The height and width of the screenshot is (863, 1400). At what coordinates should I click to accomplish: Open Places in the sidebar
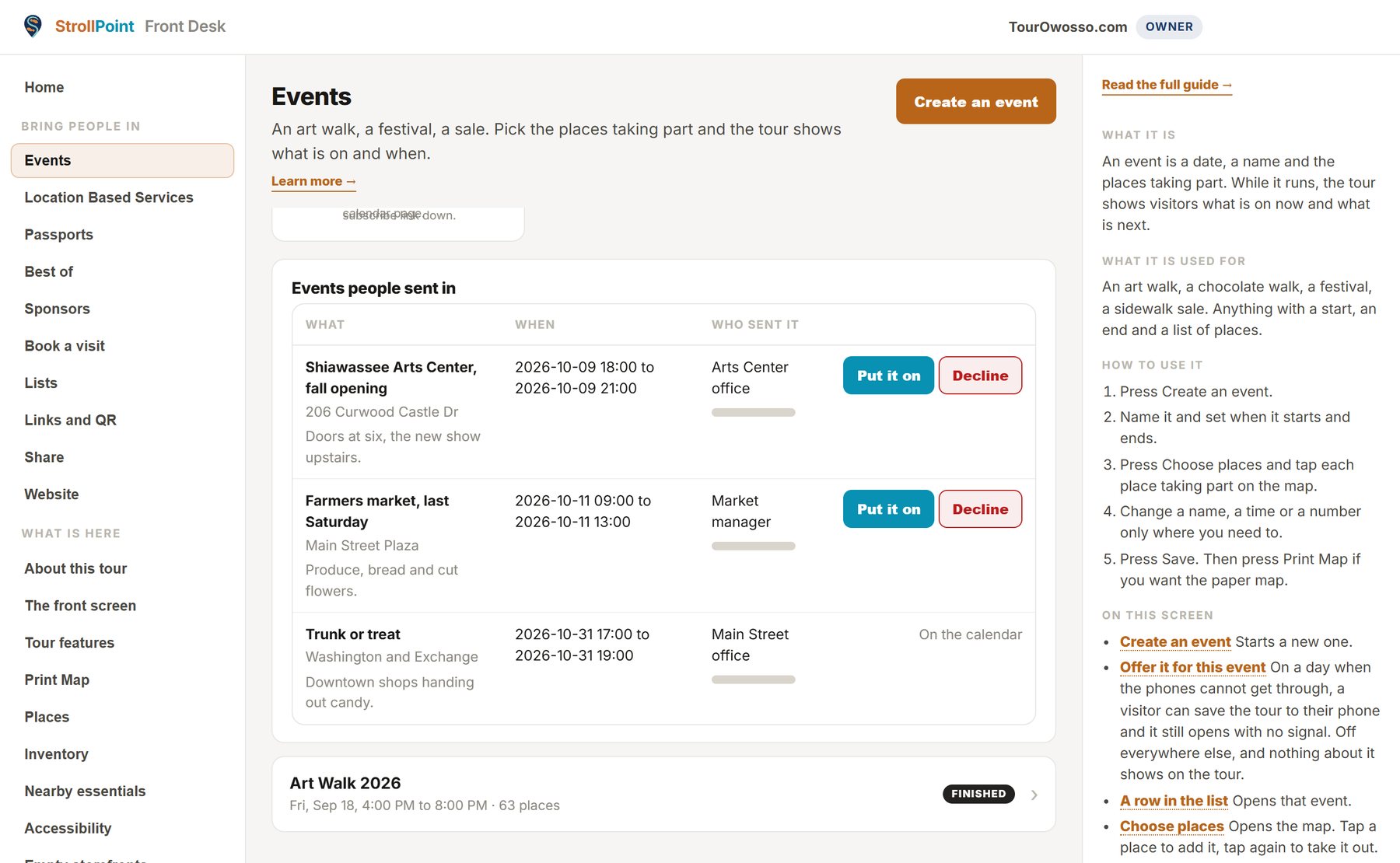(122, 717)
